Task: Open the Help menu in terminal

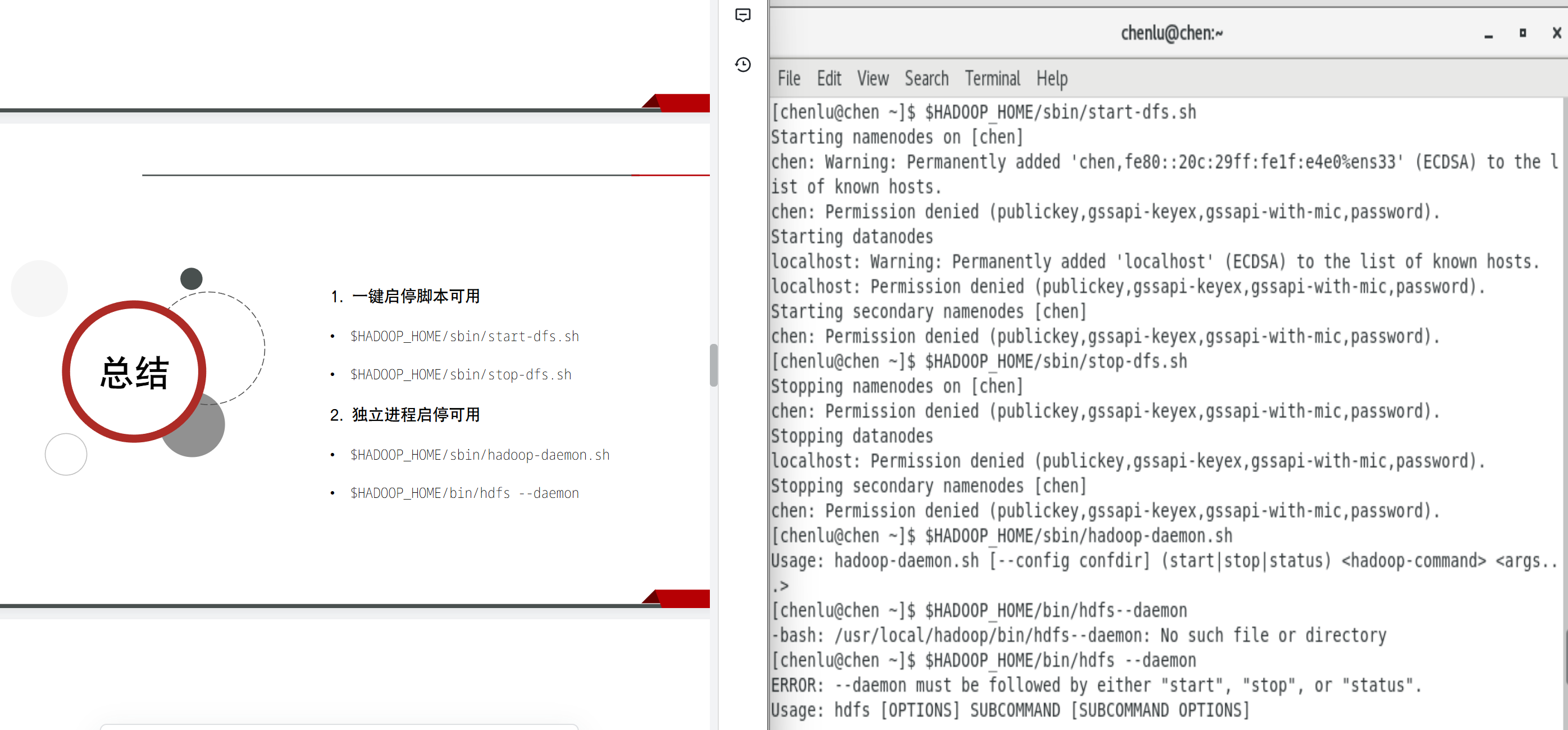Action: [x=1052, y=79]
